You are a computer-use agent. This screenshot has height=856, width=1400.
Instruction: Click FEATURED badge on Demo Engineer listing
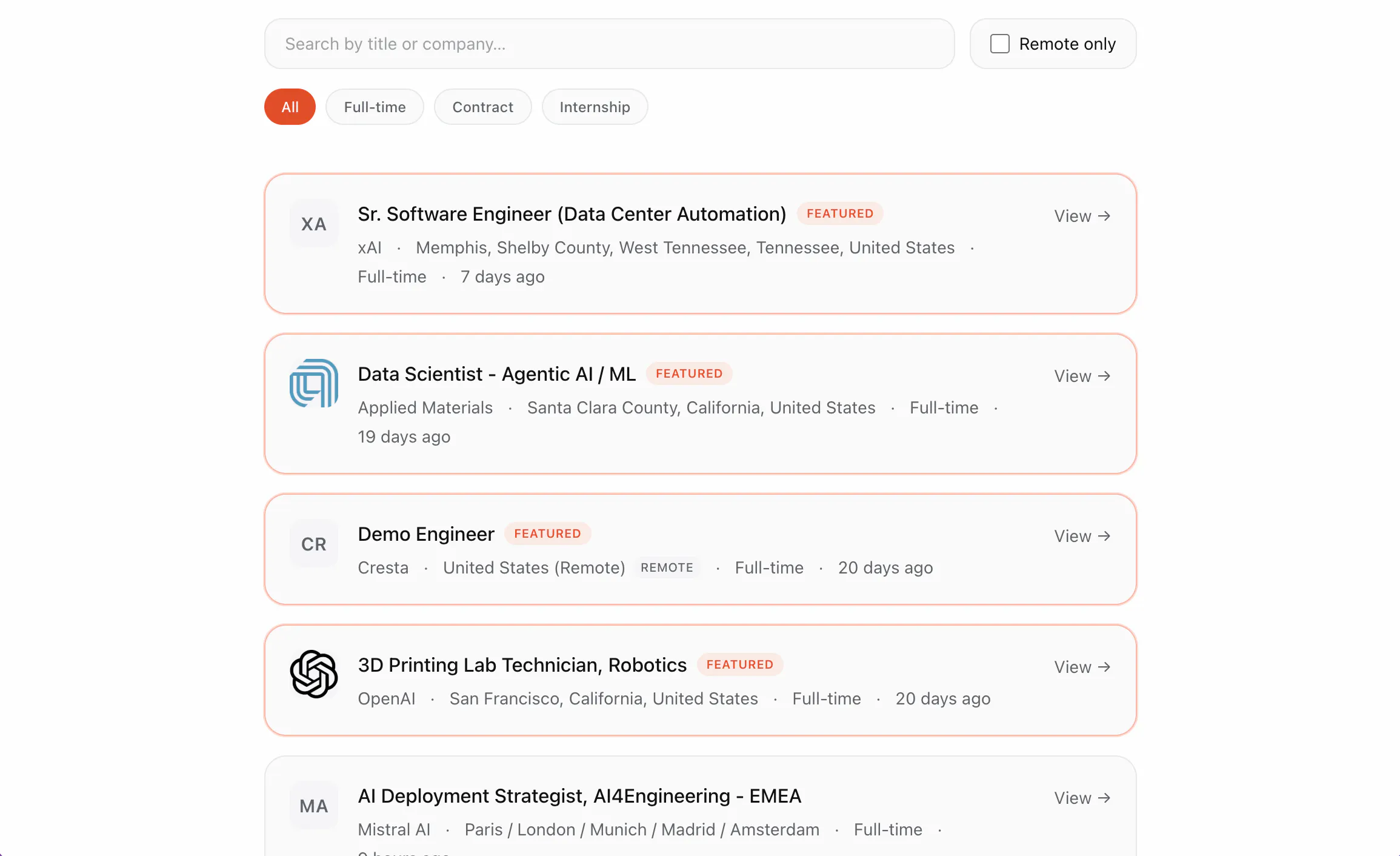tap(547, 533)
